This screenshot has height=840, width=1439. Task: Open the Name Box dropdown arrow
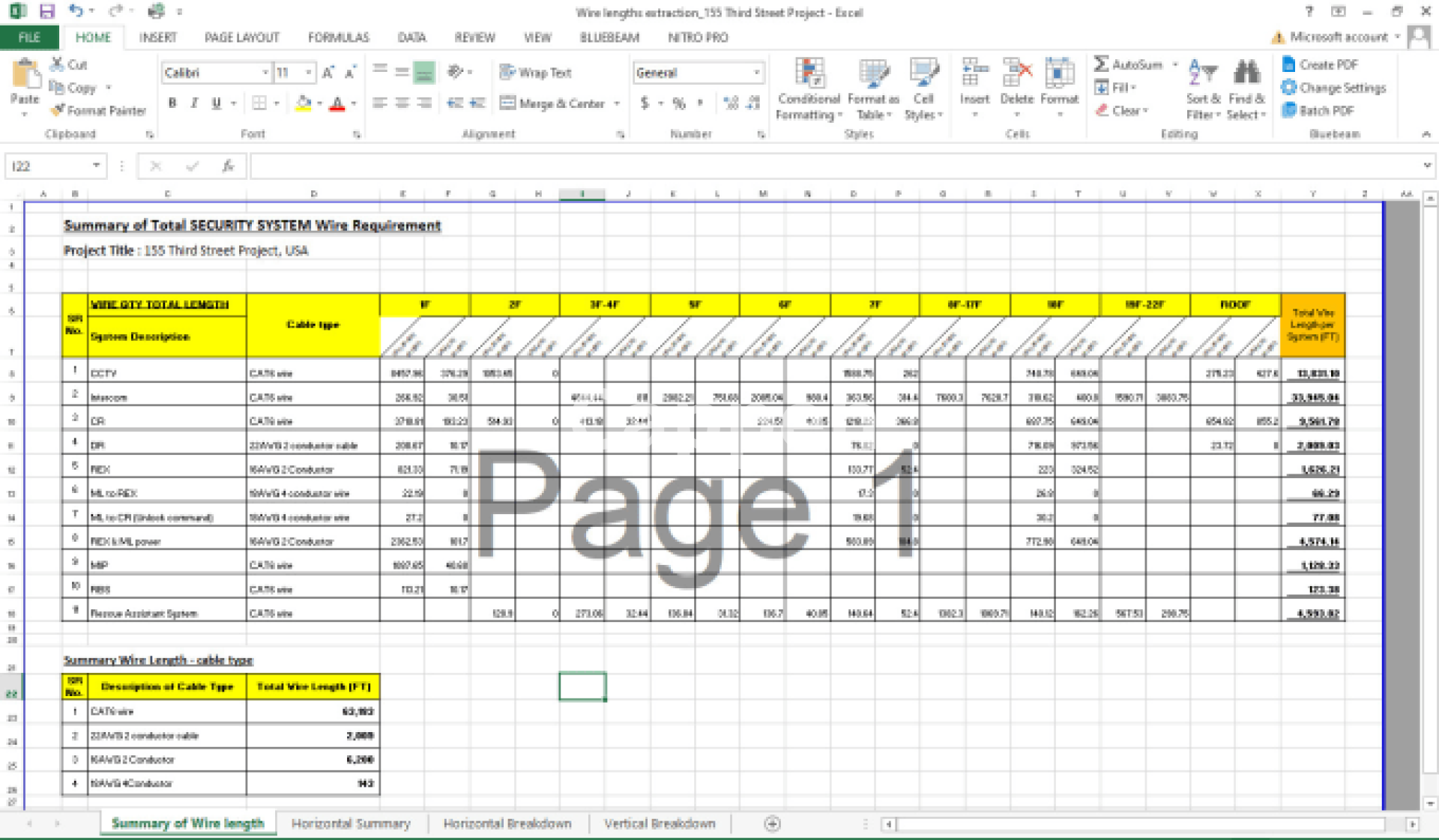(97, 166)
